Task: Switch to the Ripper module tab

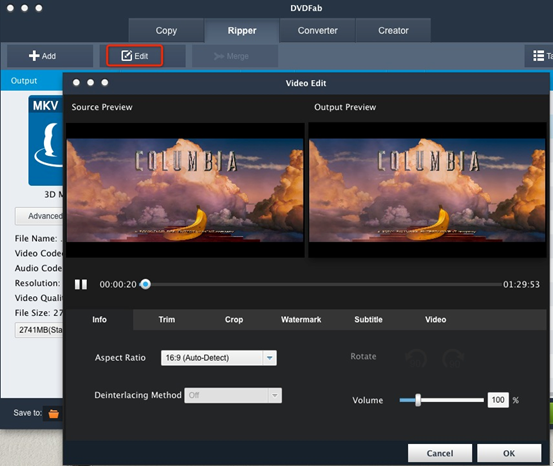Action: (242, 31)
